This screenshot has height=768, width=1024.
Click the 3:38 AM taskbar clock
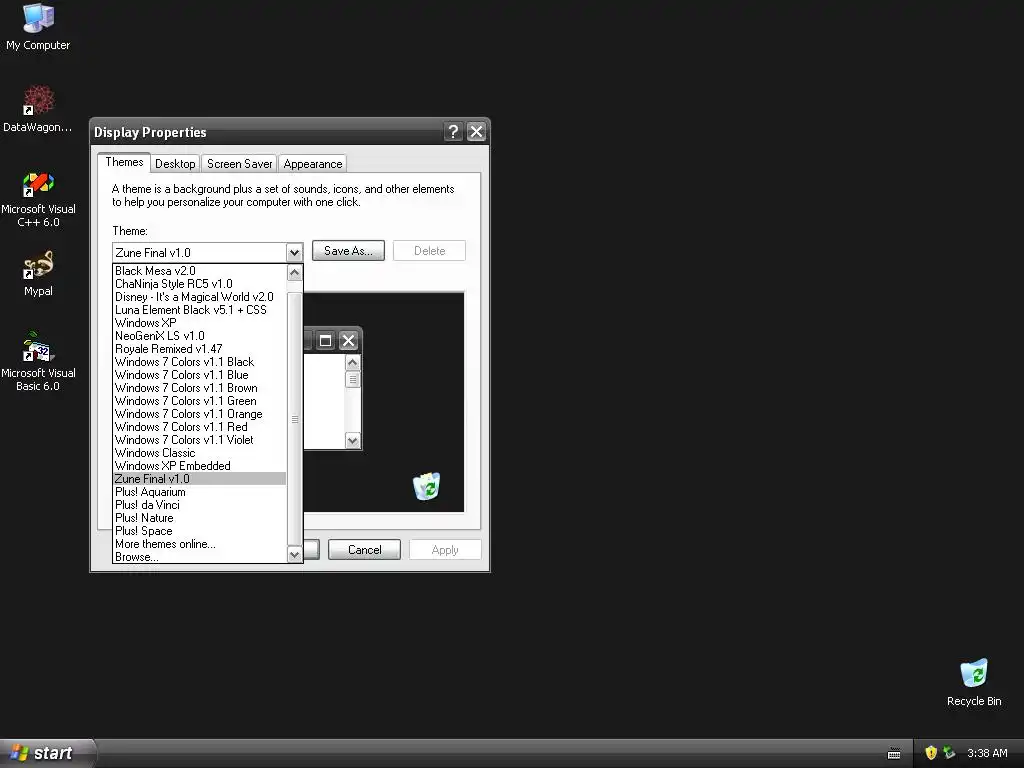coord(987,753)
